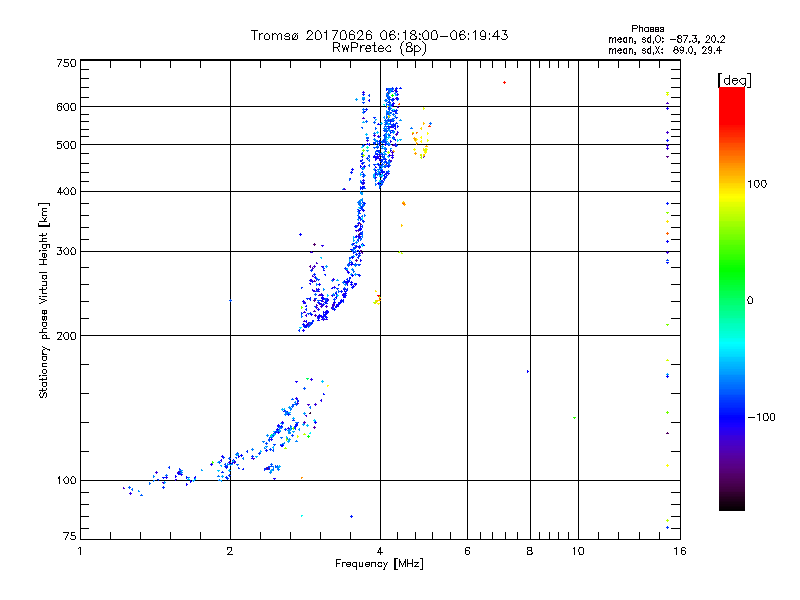Click the "Stationary phase Virtual Height [km]" label
This screenshot has height=600, width=800.
click(x=44, y=300)
